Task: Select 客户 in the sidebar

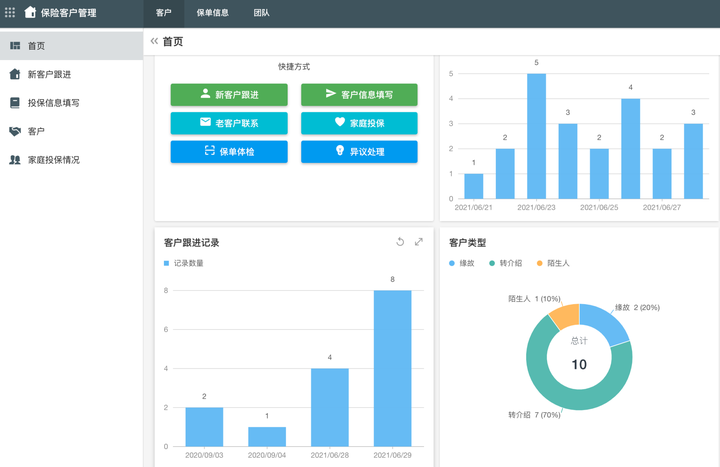Action: [71, 131]
